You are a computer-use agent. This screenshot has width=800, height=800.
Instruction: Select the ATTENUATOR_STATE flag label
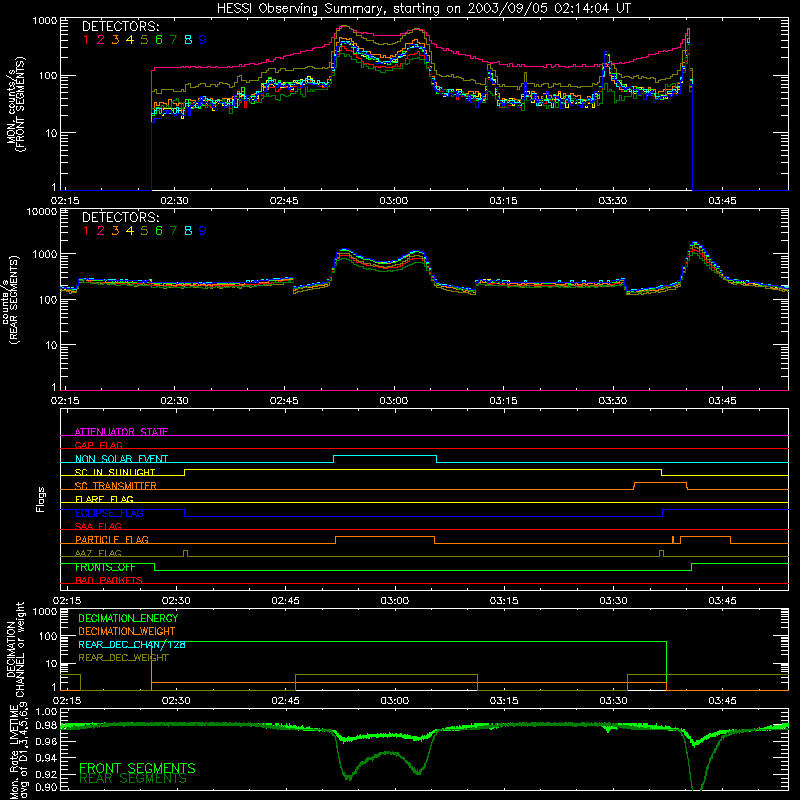[x=121, y=432]
